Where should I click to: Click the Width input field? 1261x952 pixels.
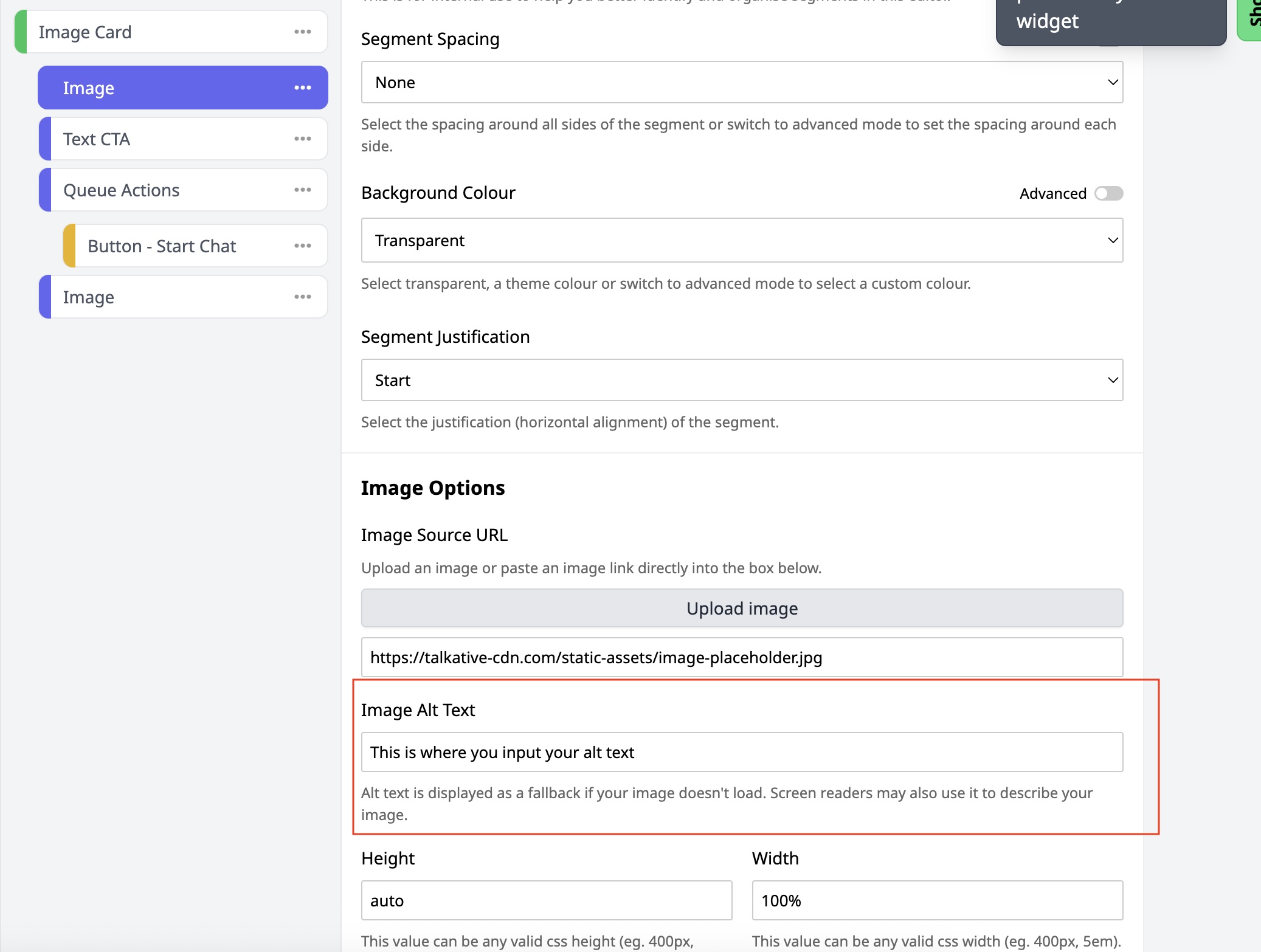936,901
